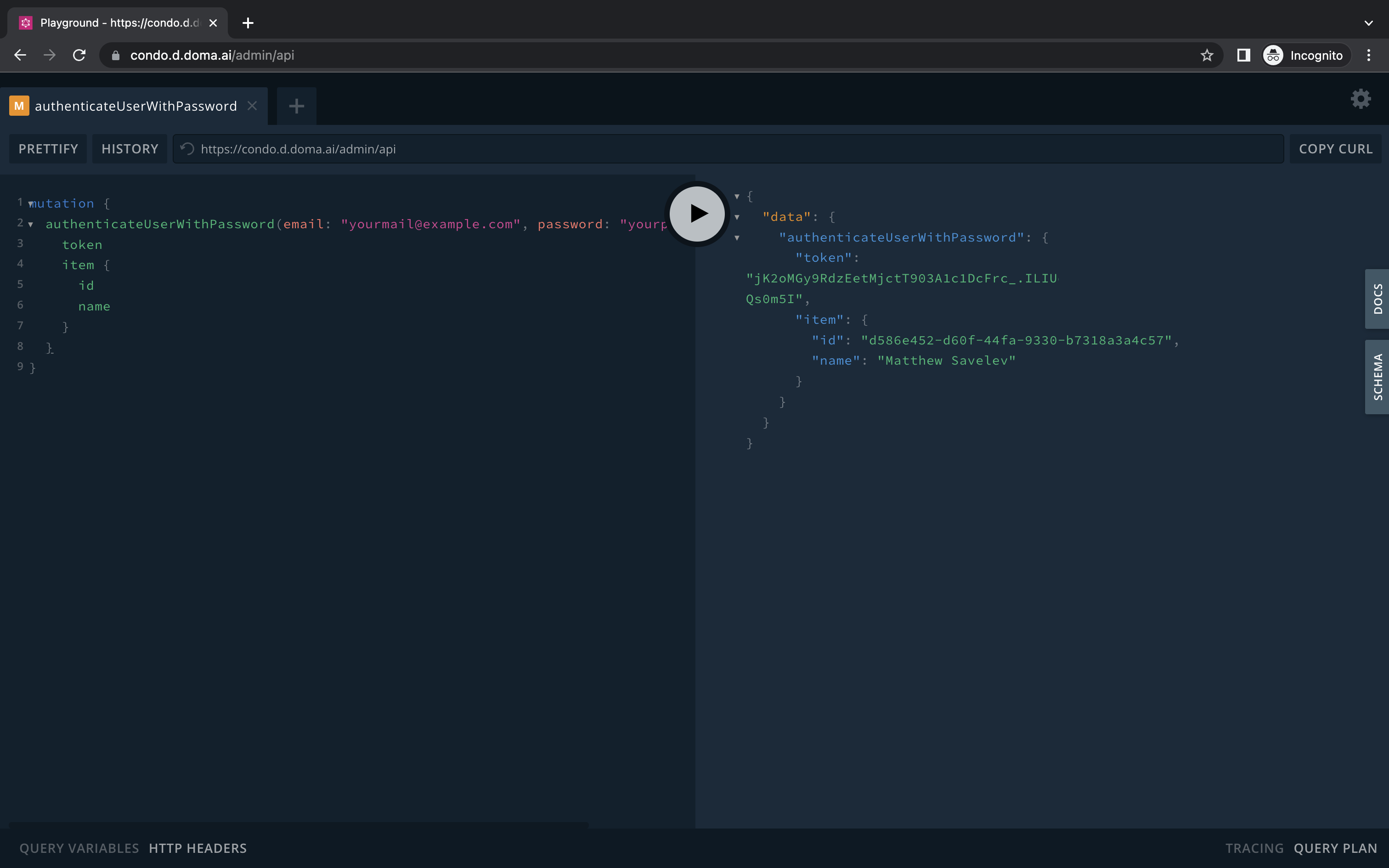The width and height of the screenshot is (1389, 868).
Task: Reload the page with the browser refresh icon
Action: (x=79, y=55)
